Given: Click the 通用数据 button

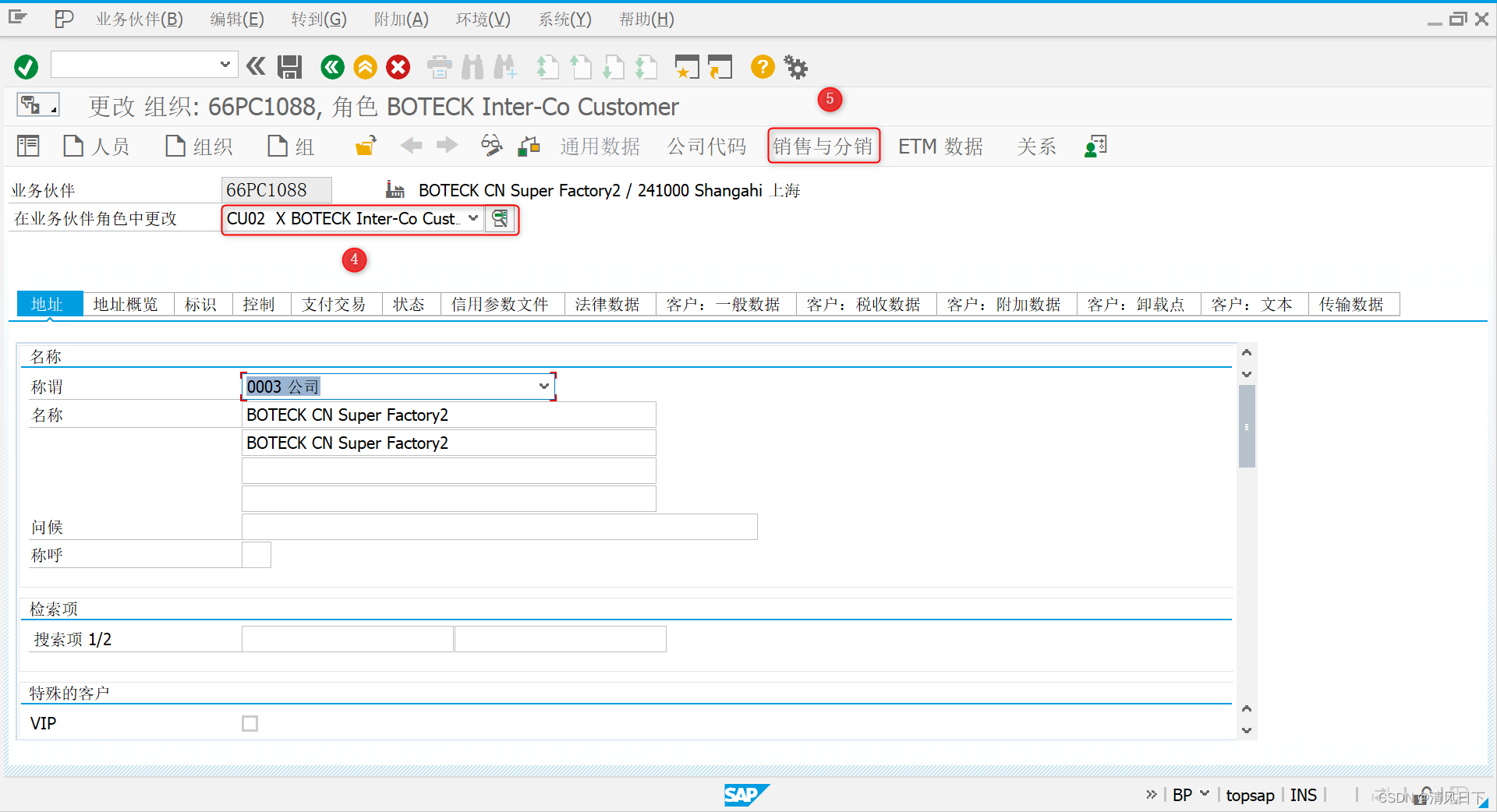Looking at the screenshot, I should 600,146.
